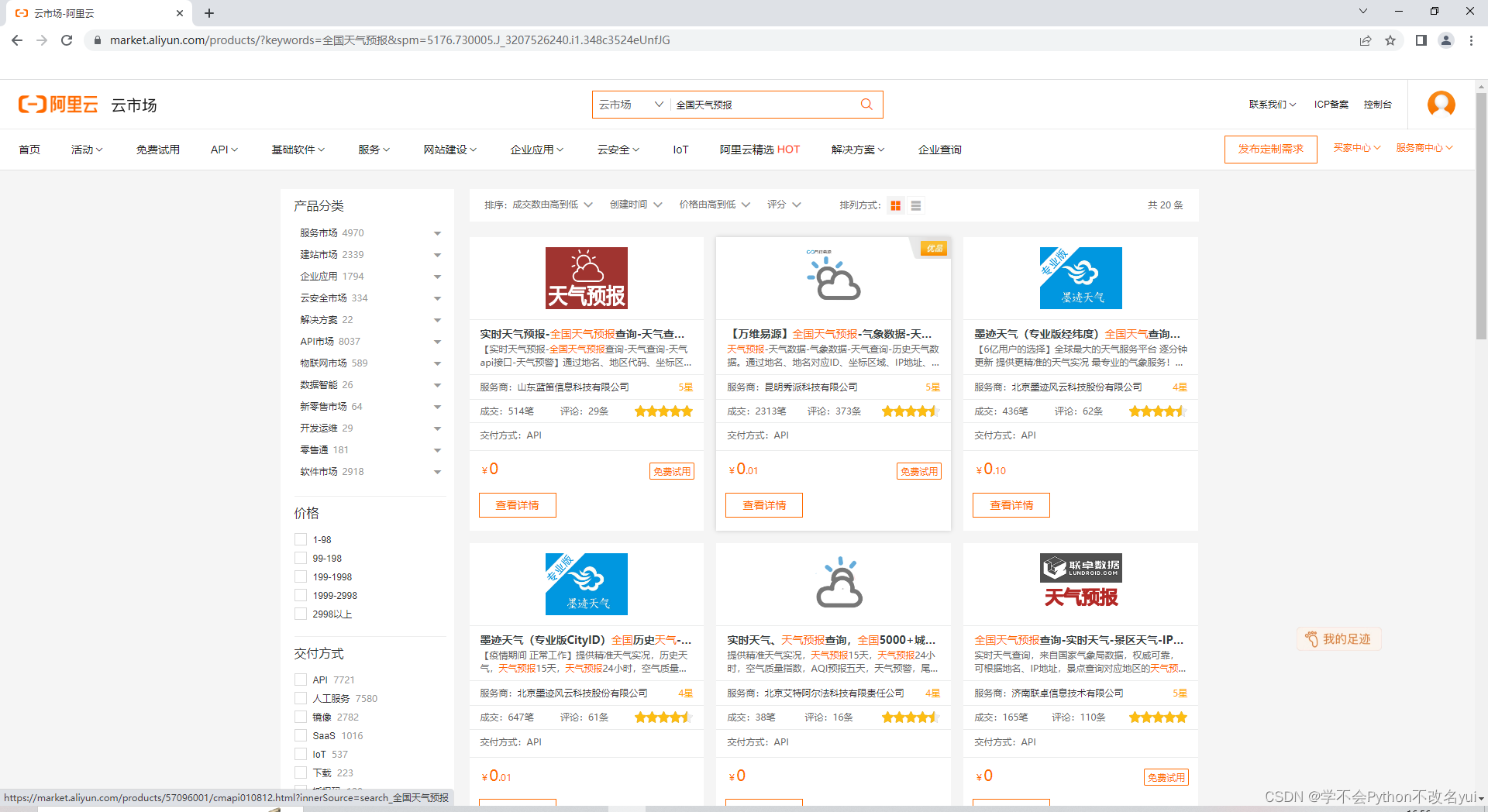Open the user avatar icon

(1441, 104)
